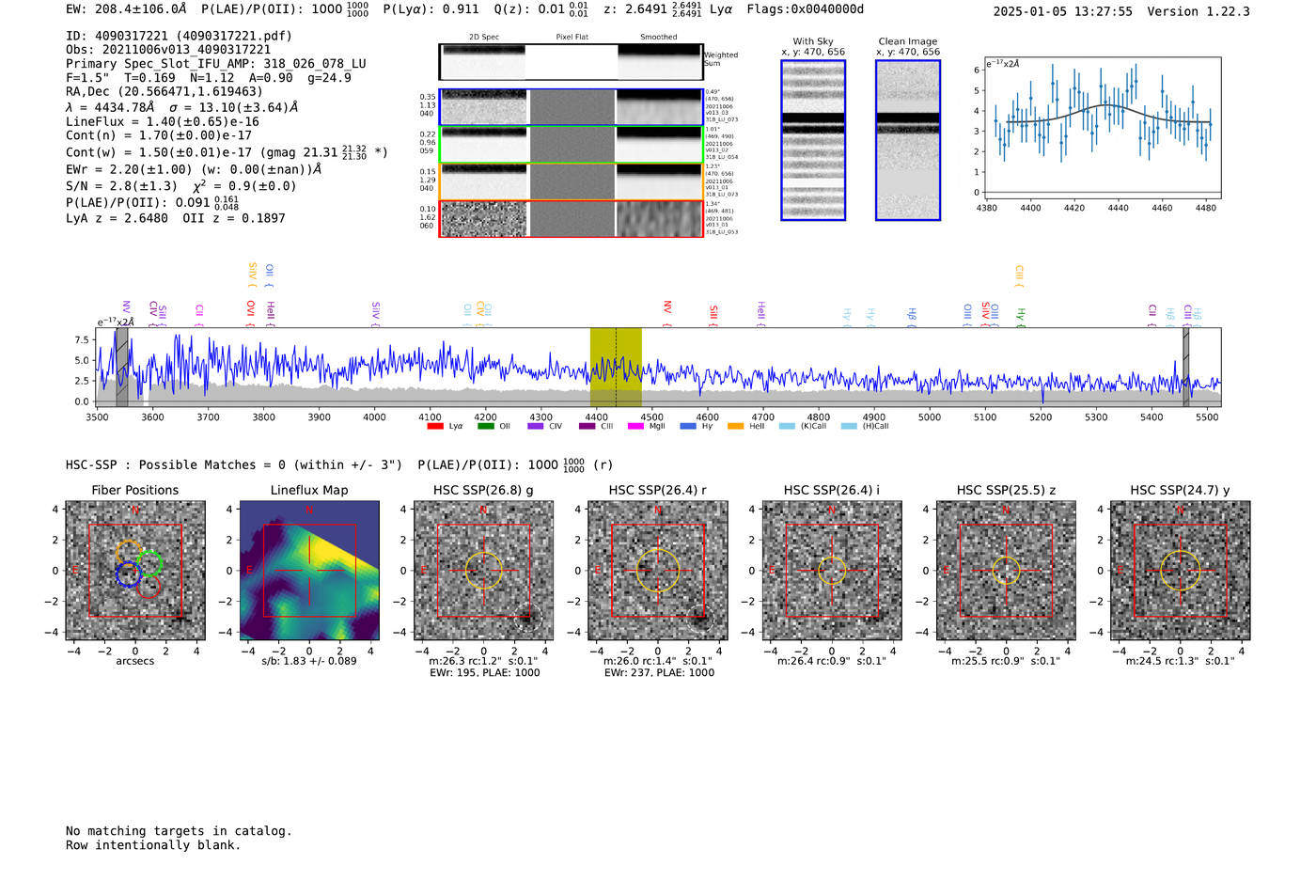
Task: Click the 'EW: 208.4±106.0Å' header value
Action: point(127,9)
